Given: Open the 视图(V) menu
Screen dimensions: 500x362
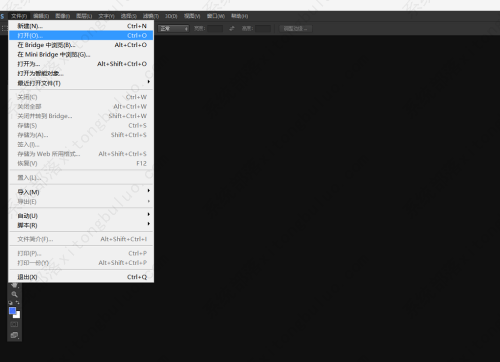Looking at the screenshot, I should tap(192, 16).
